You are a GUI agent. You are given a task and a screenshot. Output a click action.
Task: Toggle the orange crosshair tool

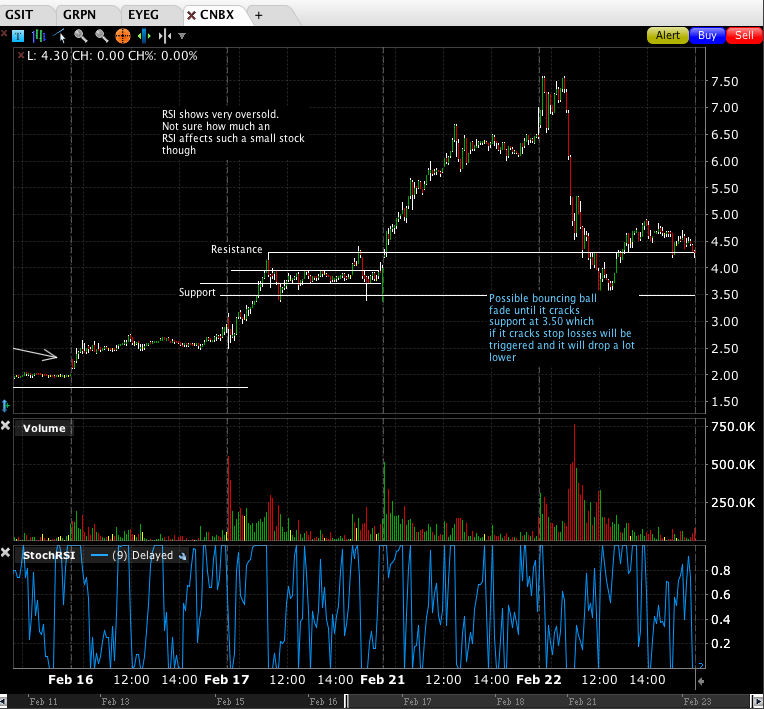pyautogui.click(x=123, y=36)
